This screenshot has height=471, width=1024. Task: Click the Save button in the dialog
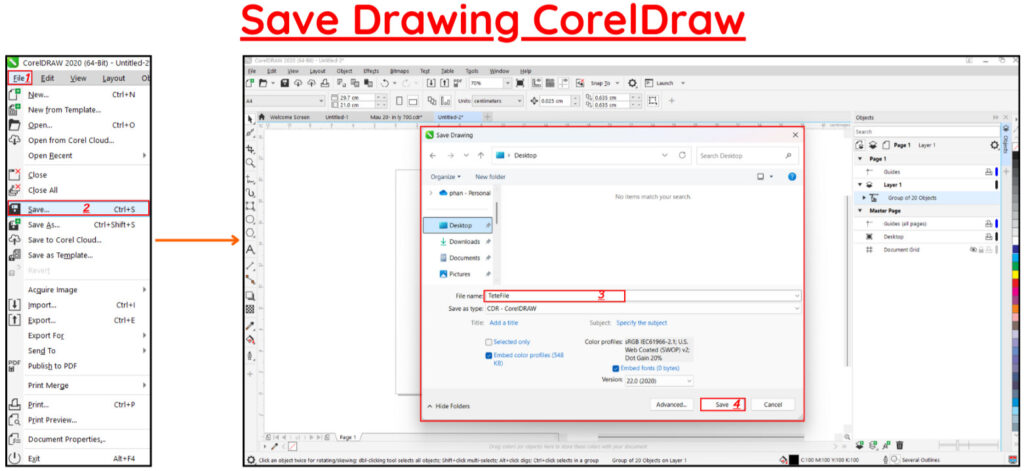pyautogui.click(x=722, y=404)
